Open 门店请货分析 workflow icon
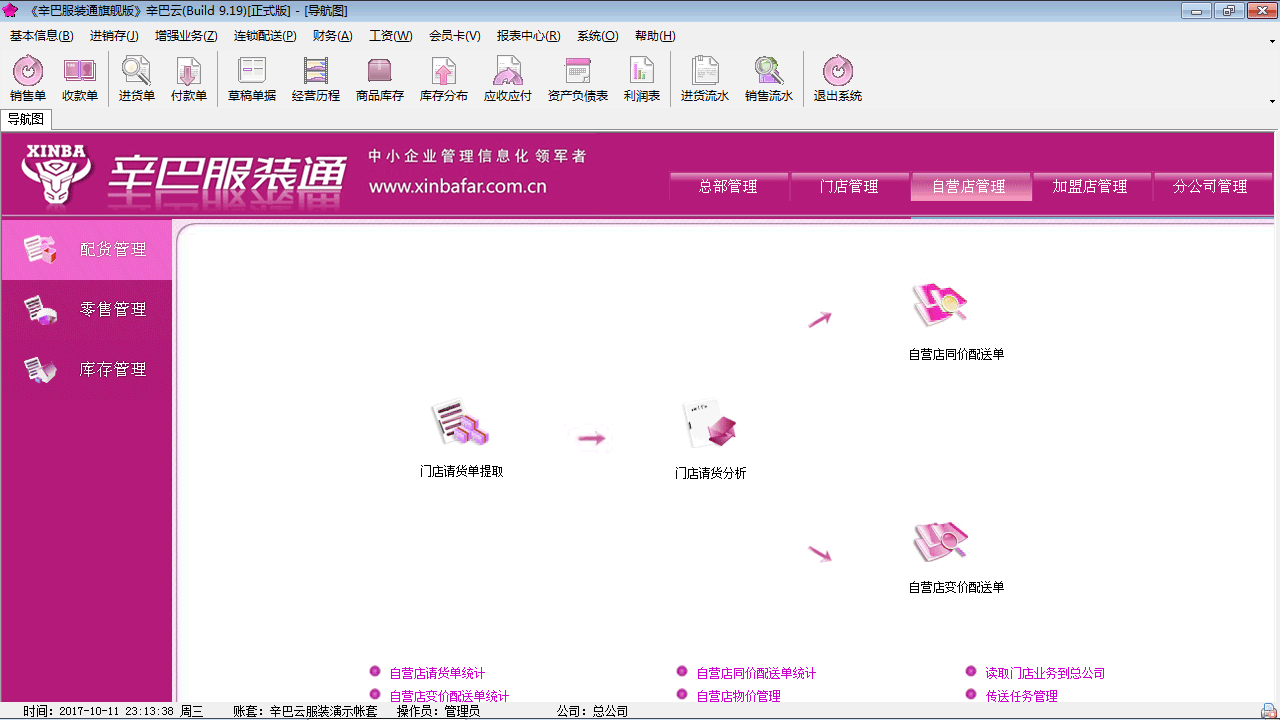 710,440
